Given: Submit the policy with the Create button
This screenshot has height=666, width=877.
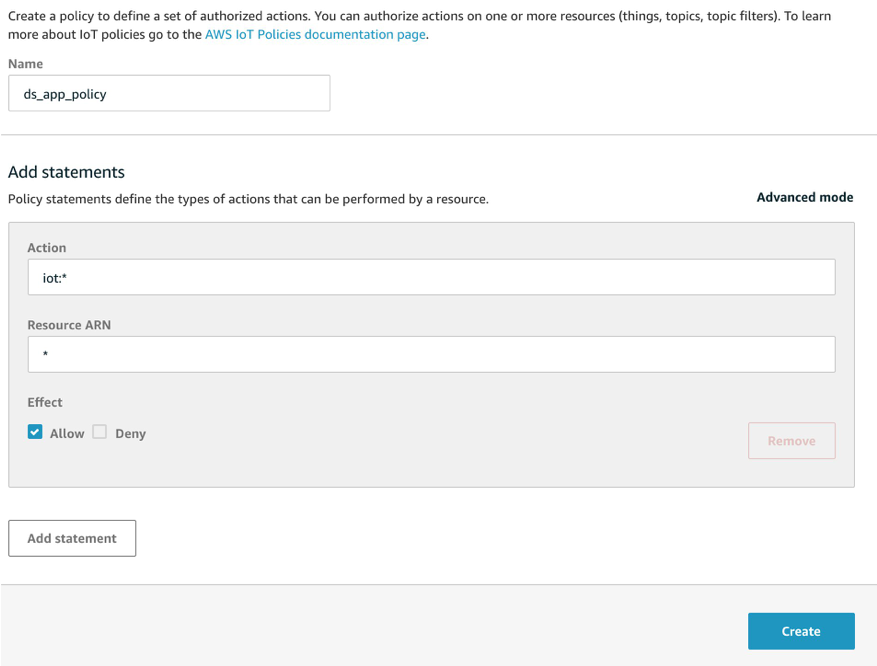Looking at the screenshot, I should [x=800, y=631].
